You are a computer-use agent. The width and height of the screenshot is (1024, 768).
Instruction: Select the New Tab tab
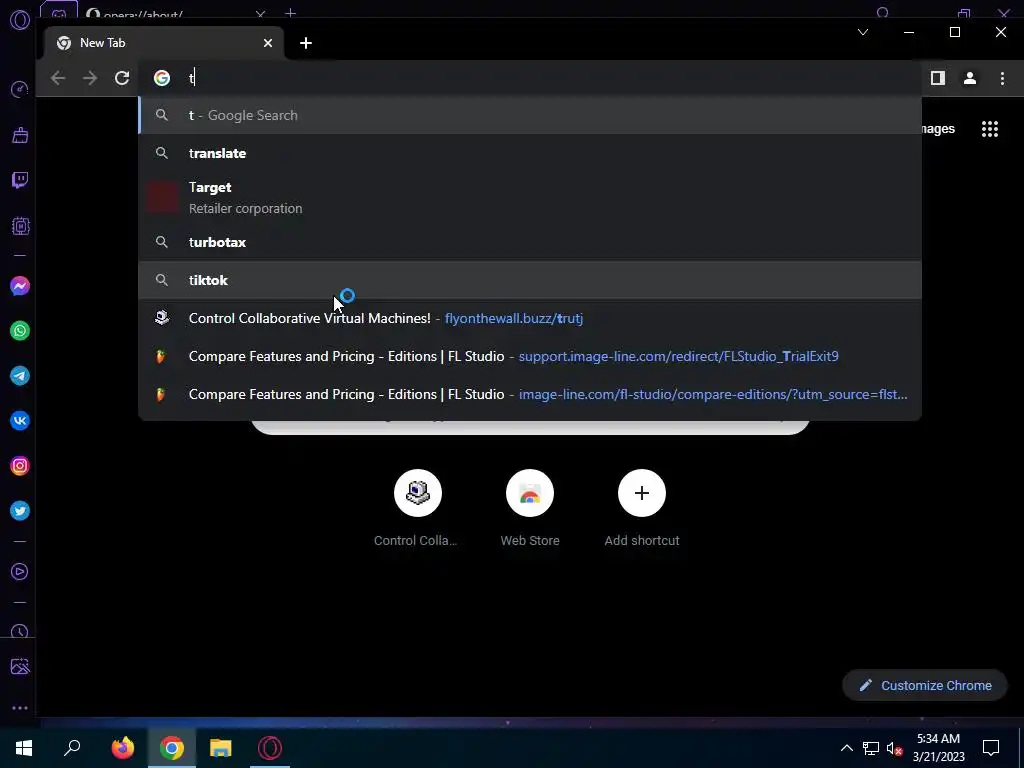(x=165, y=43)
